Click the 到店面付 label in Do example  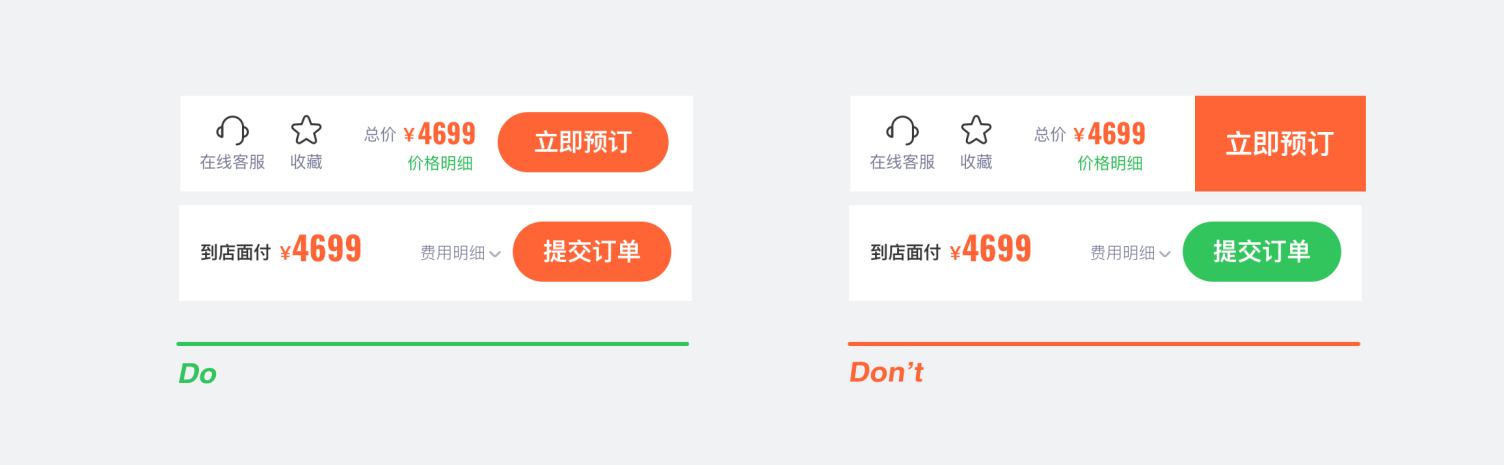[x=235, y=253]
